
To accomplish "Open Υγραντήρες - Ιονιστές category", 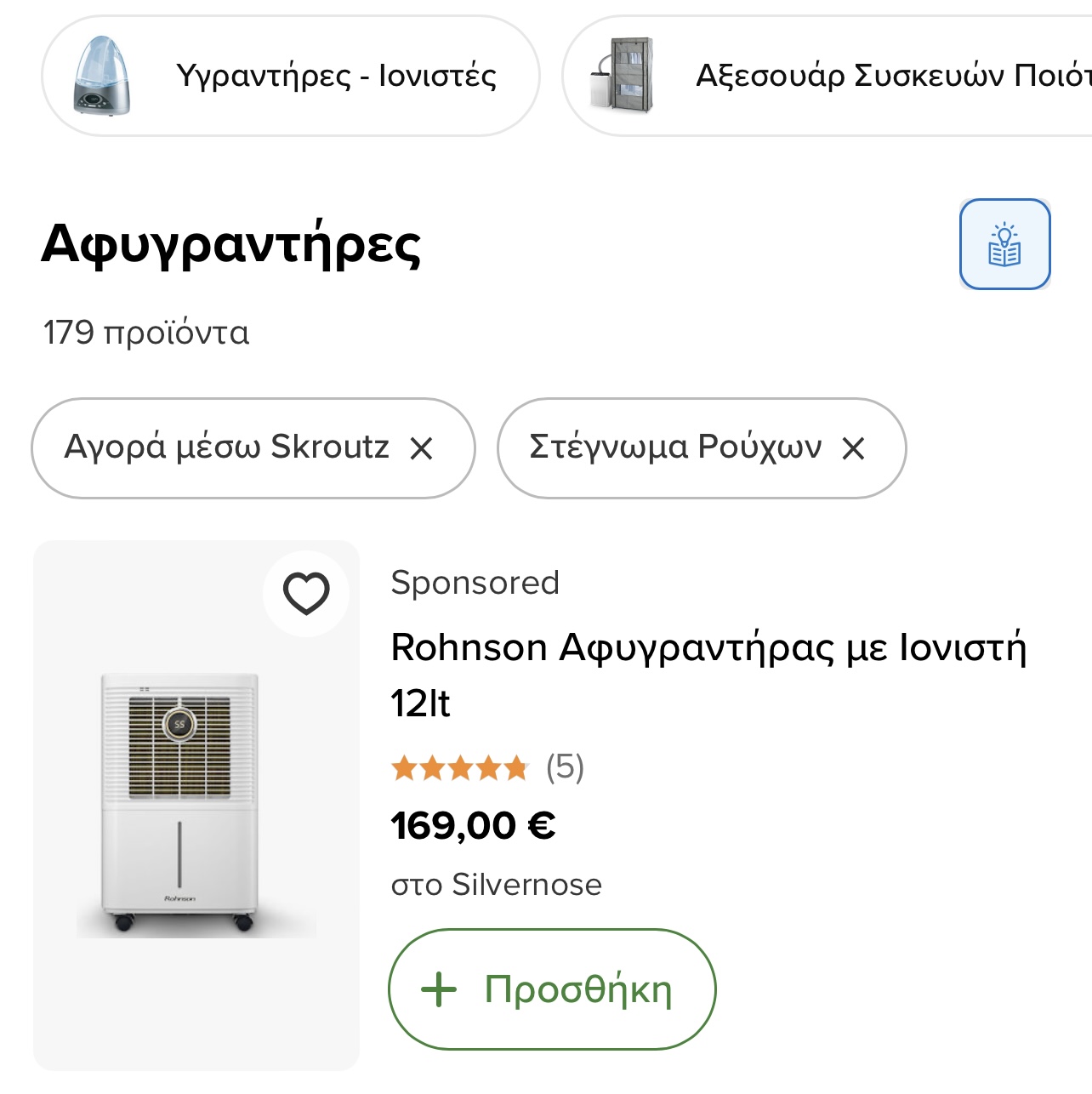I will click(336, 76).
